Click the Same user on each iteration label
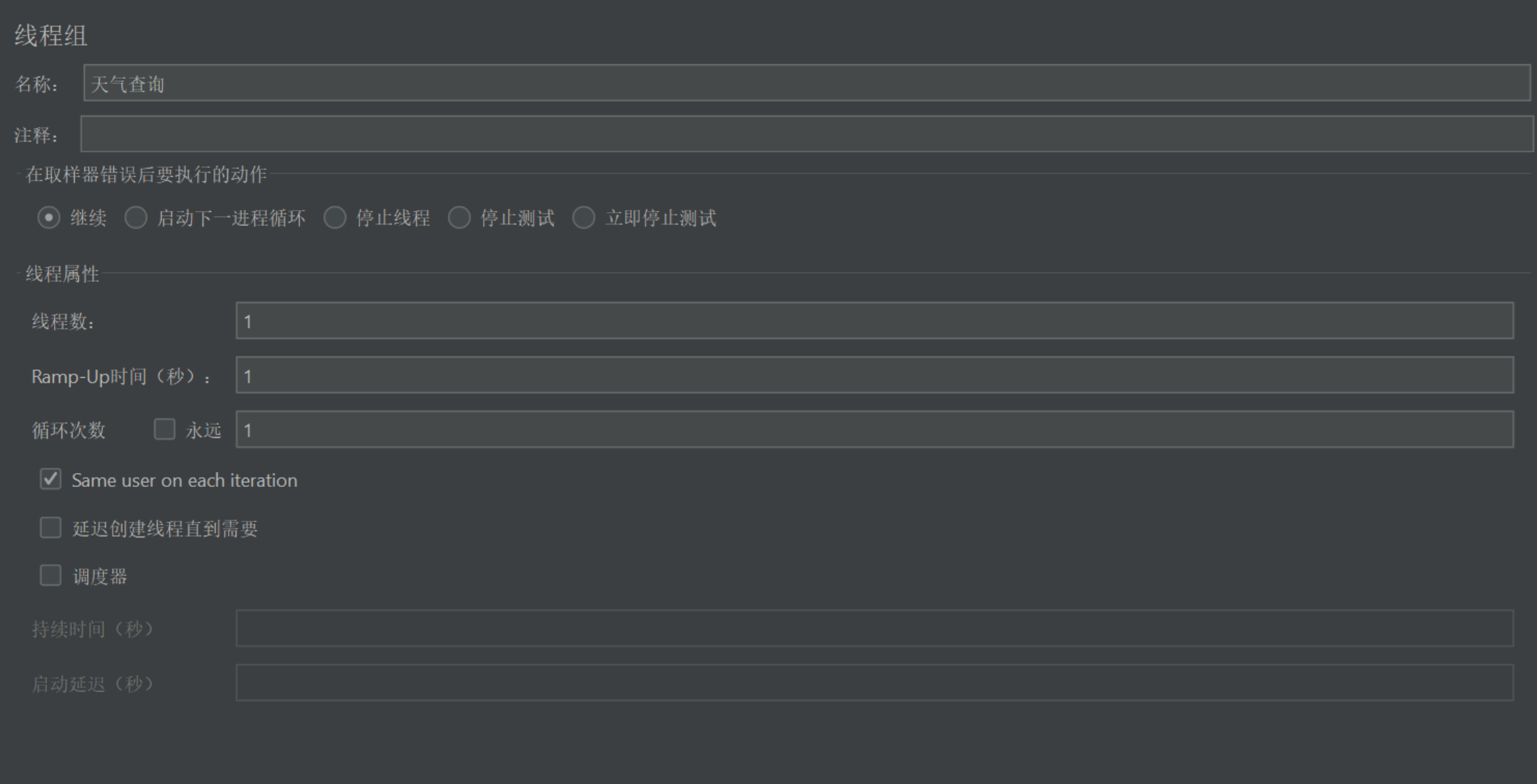Screen dimensions: 1537x784 click(x=185, y=480)
